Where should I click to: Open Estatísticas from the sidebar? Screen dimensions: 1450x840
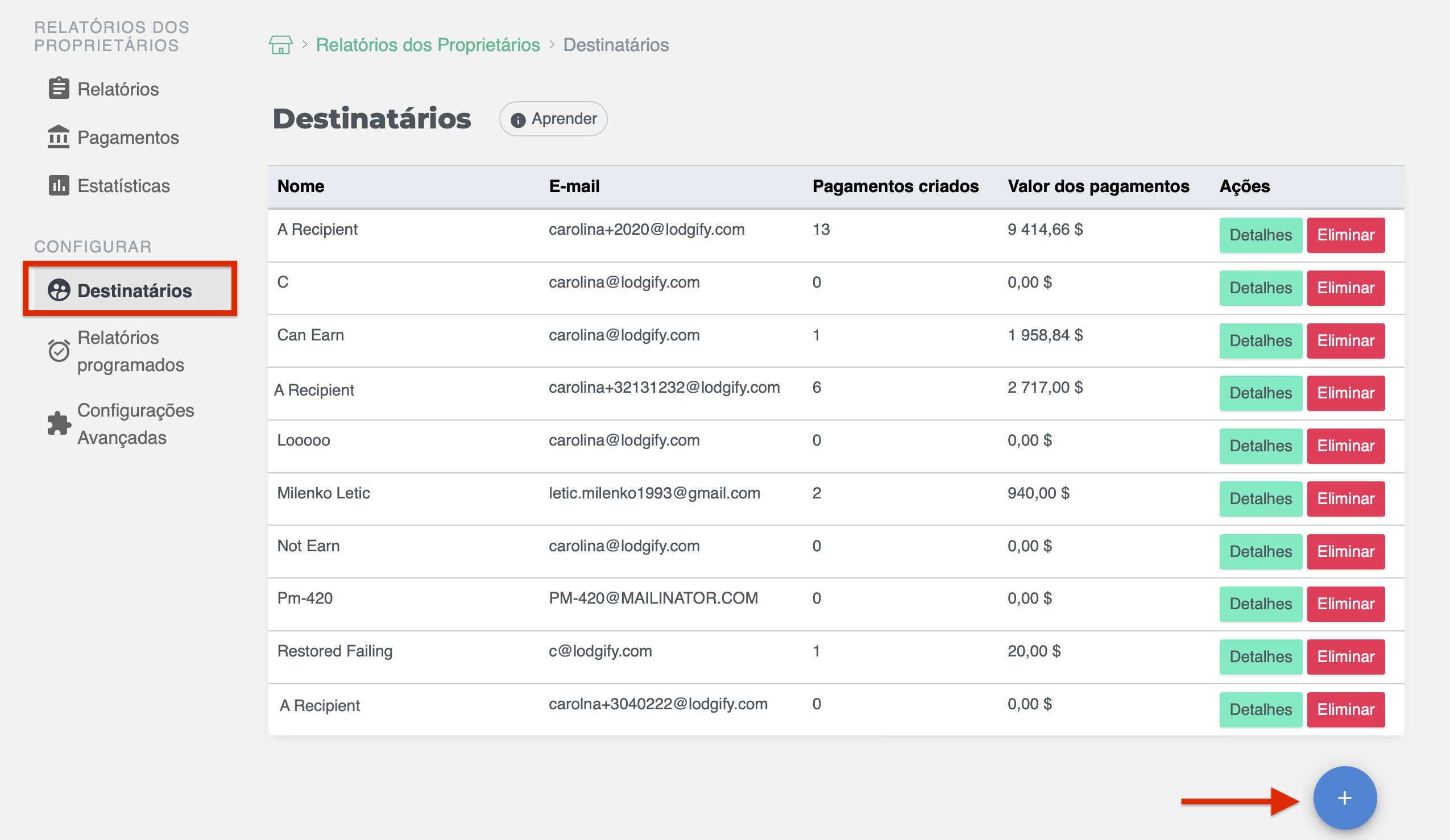123,186
